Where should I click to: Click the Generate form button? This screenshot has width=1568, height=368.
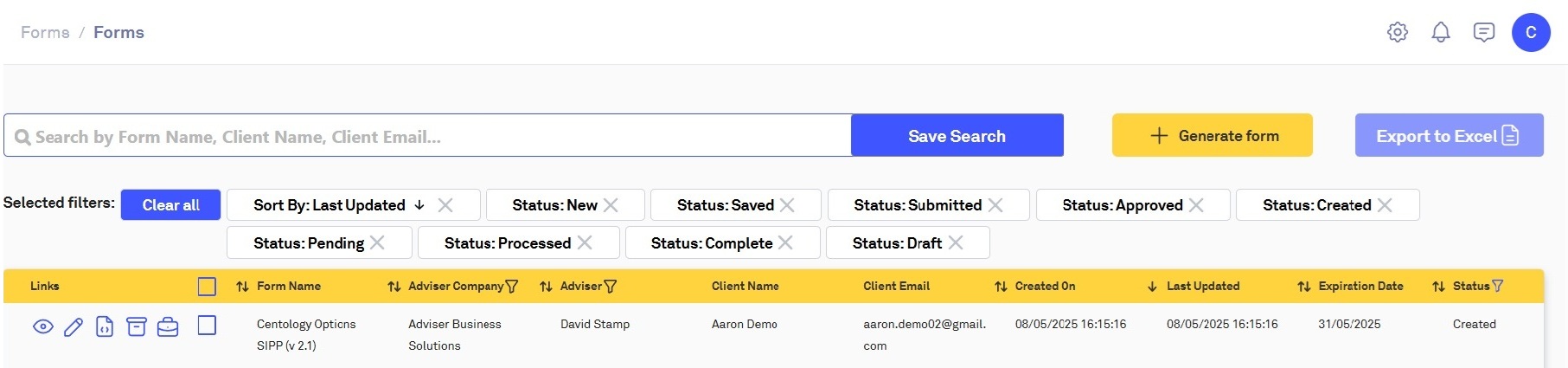1212,136
